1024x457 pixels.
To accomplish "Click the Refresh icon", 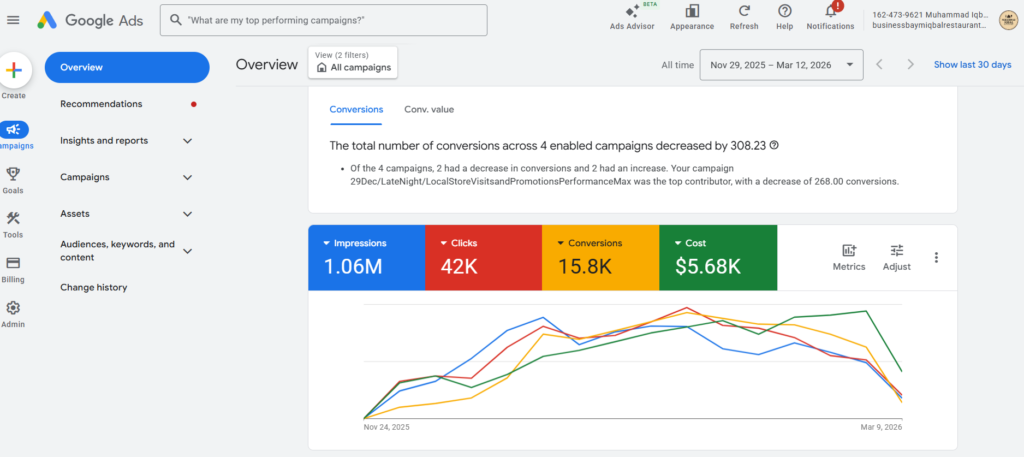I will point(744,11).
